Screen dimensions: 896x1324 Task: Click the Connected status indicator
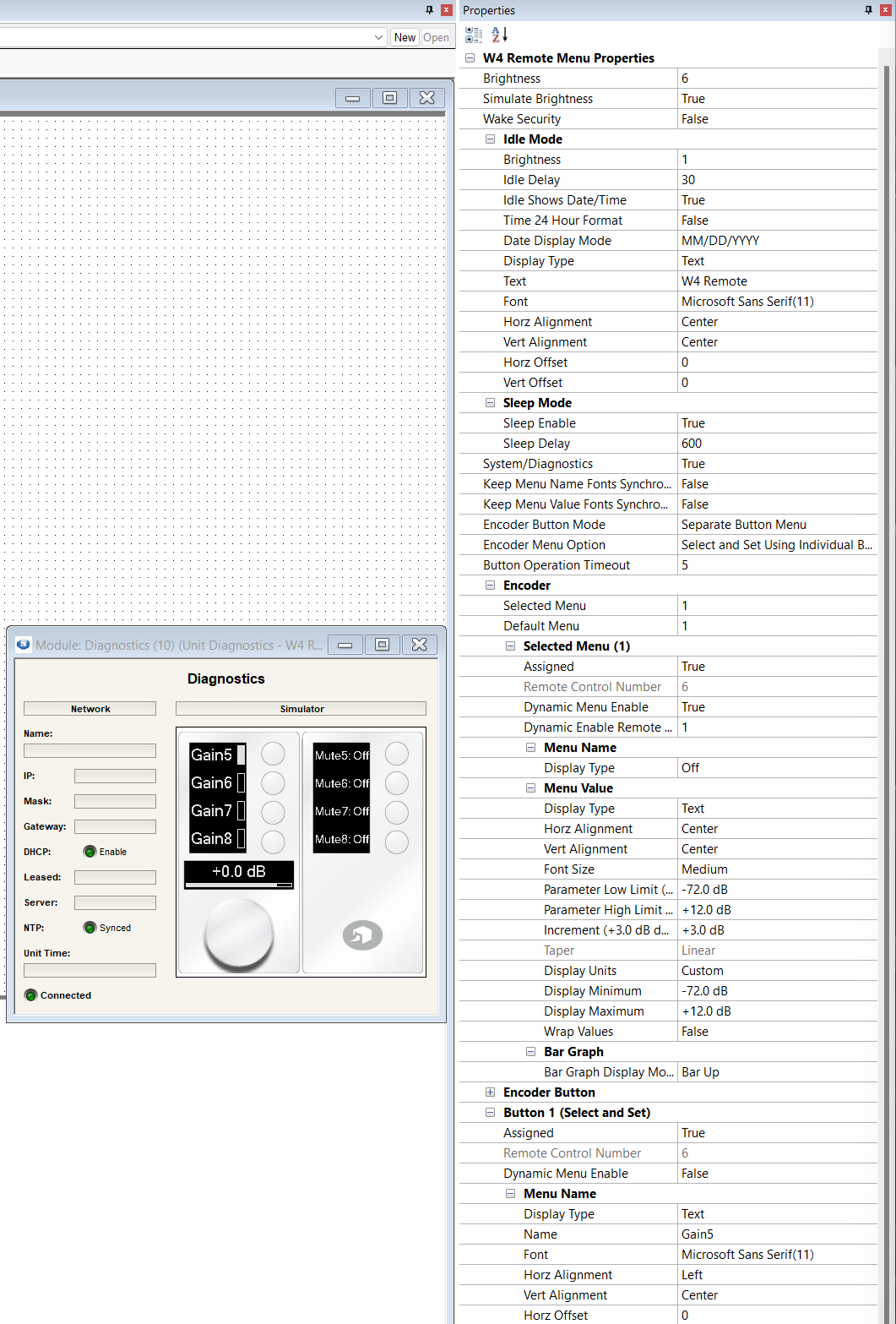[31, 995]
